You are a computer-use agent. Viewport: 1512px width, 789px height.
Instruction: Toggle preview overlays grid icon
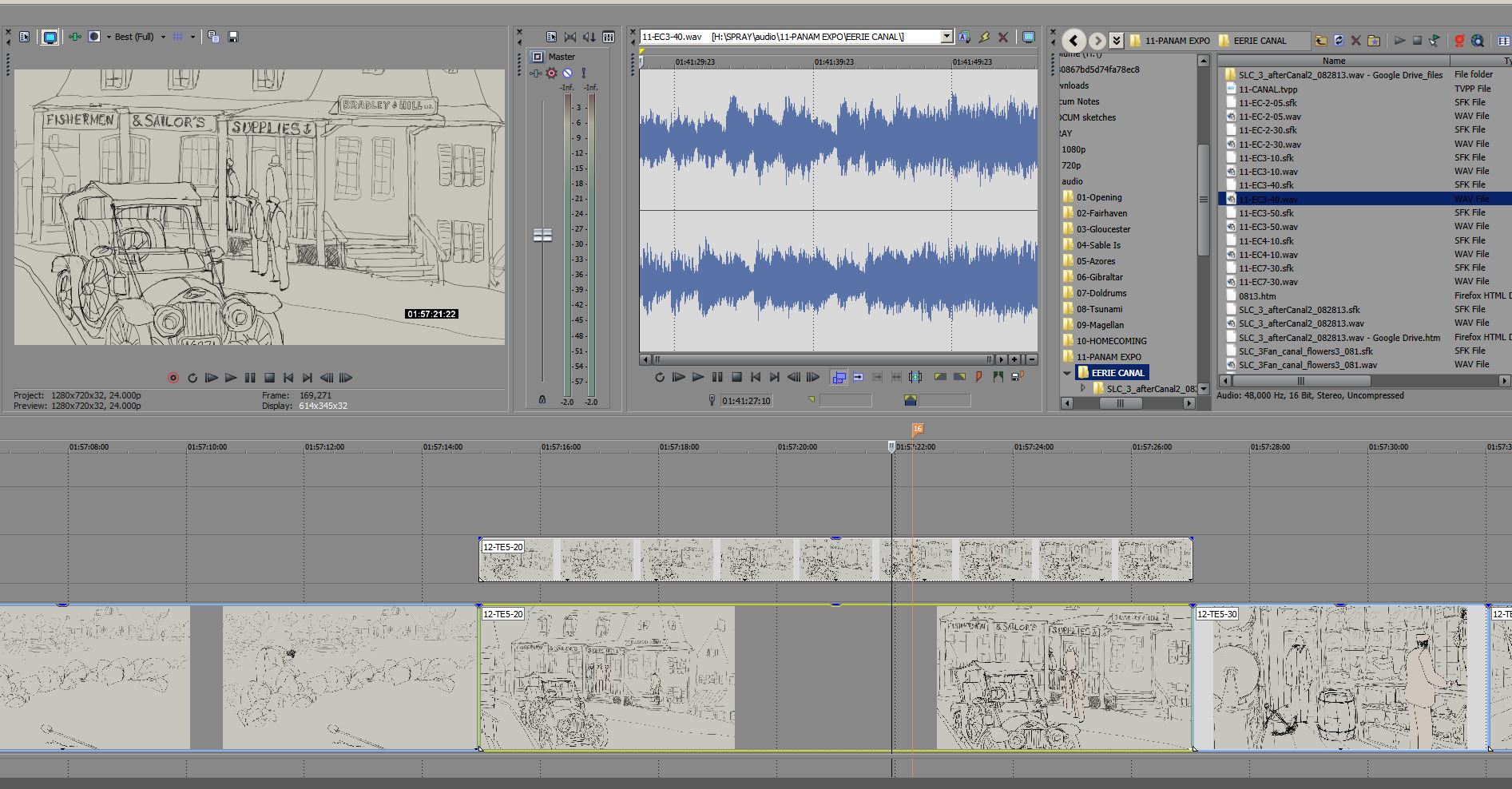click(178, 37)
